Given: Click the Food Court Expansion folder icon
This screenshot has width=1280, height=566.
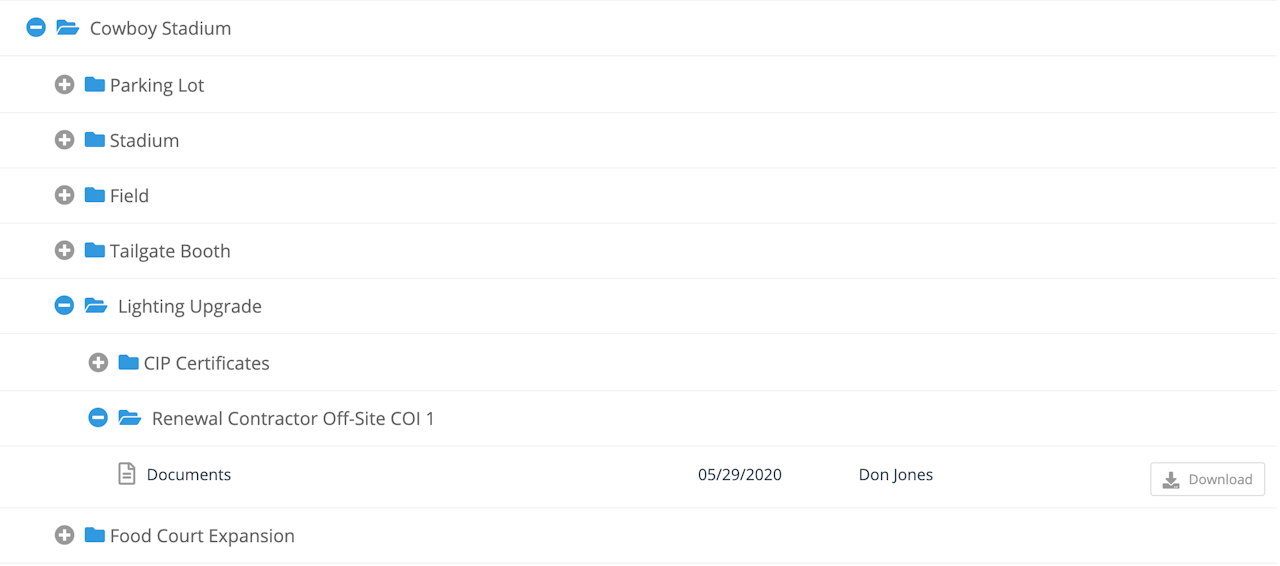Looking at the screenshot, I should [95, 536].
